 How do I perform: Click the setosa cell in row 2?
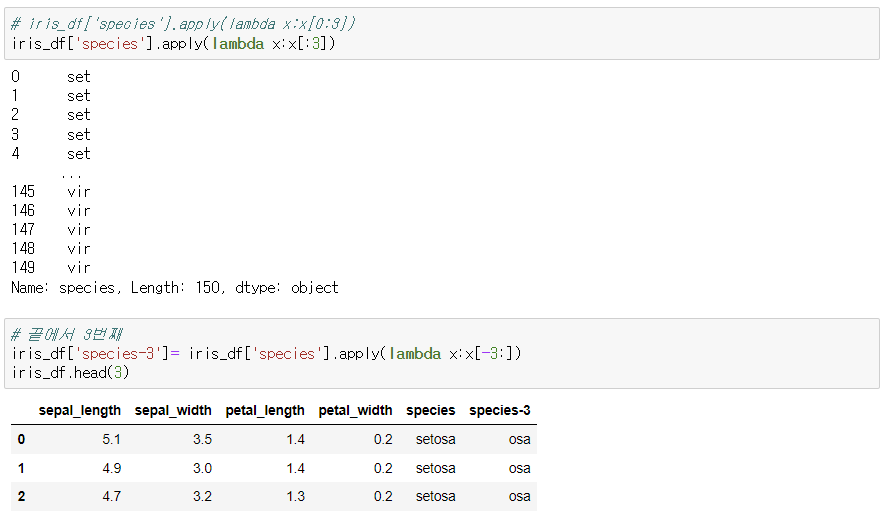435,496
